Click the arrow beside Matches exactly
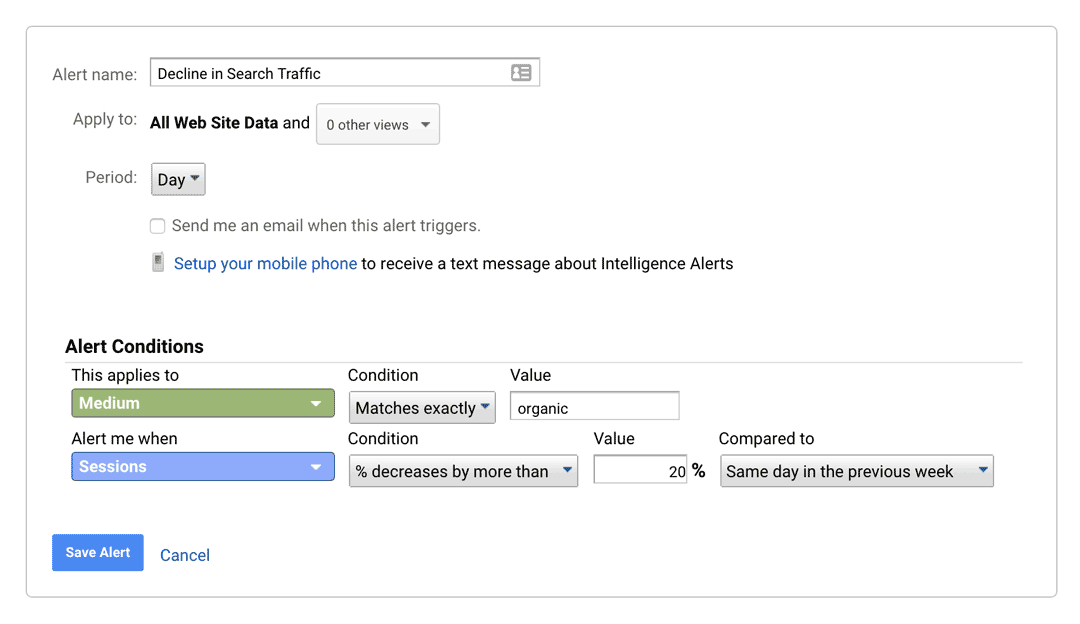Screen dimensions: 1080x624 tap(485, 406)
